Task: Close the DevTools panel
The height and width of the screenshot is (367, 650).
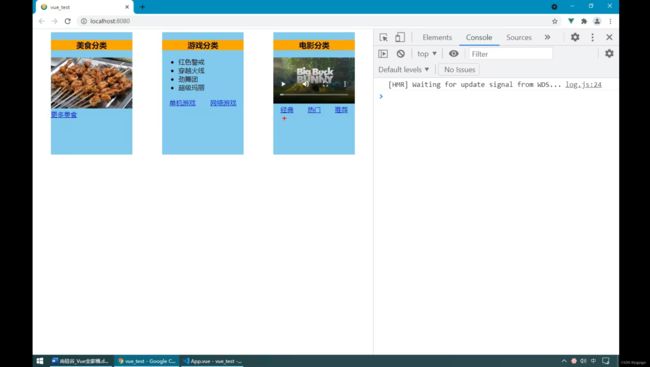Action: pos(609,37)
